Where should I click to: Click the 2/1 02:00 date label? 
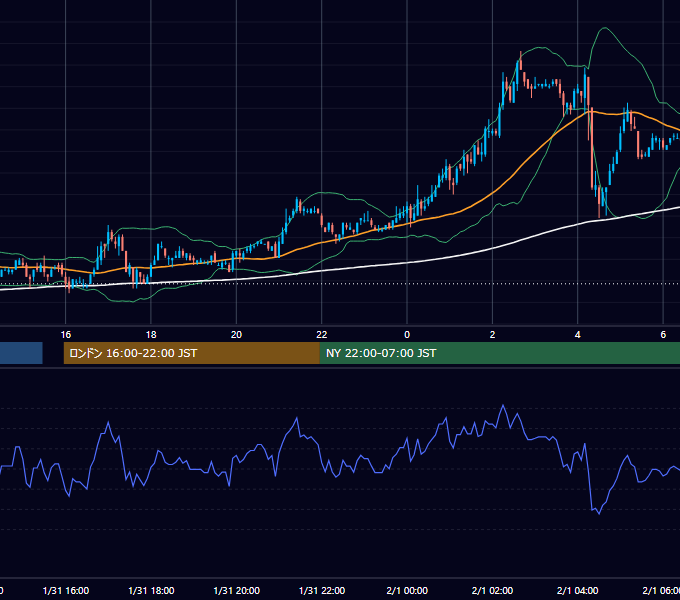[x=492, y=590]
